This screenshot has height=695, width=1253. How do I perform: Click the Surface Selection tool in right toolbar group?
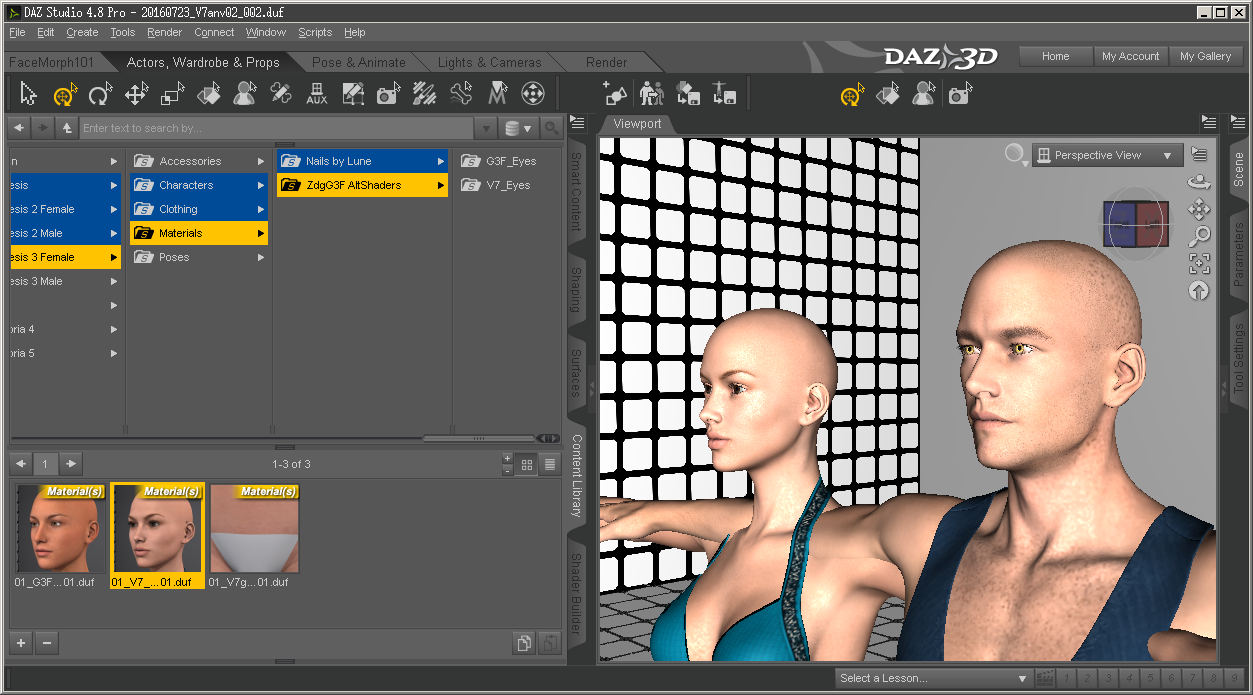tap(888, 95)
